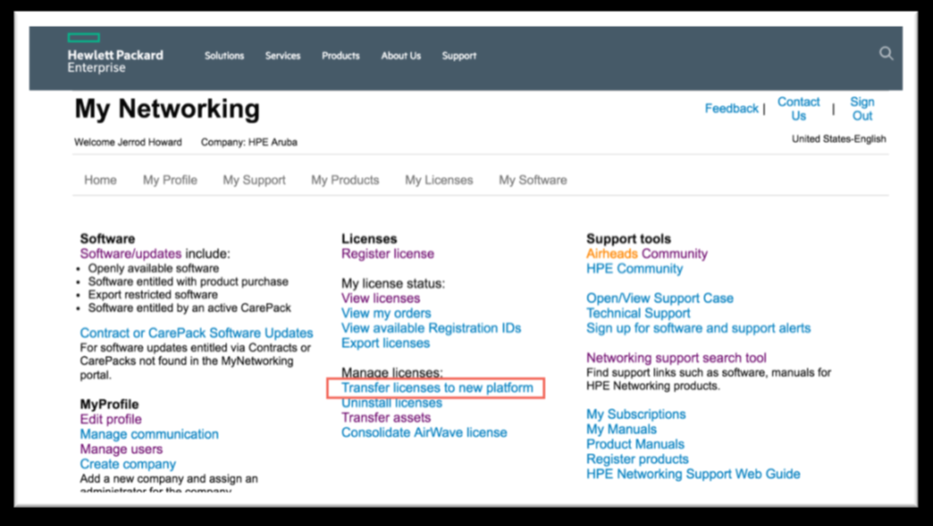Click Edit profile link
Screen dimensions: 933x526
click(111, 419)
